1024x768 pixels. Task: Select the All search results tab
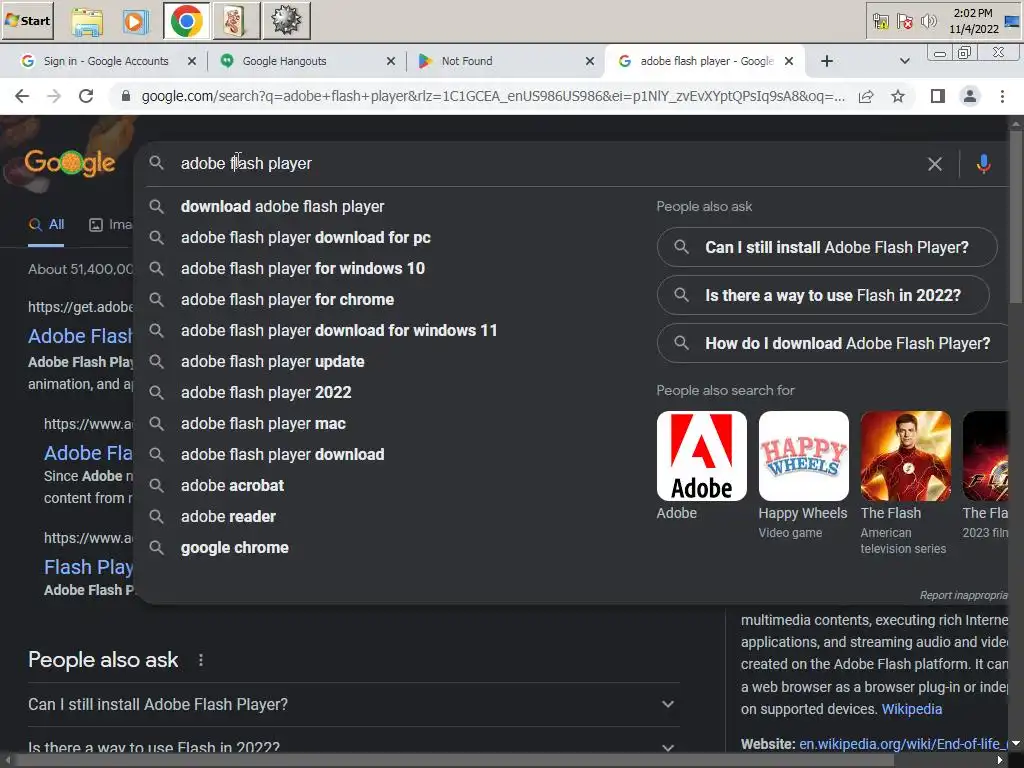pos(46,225)
